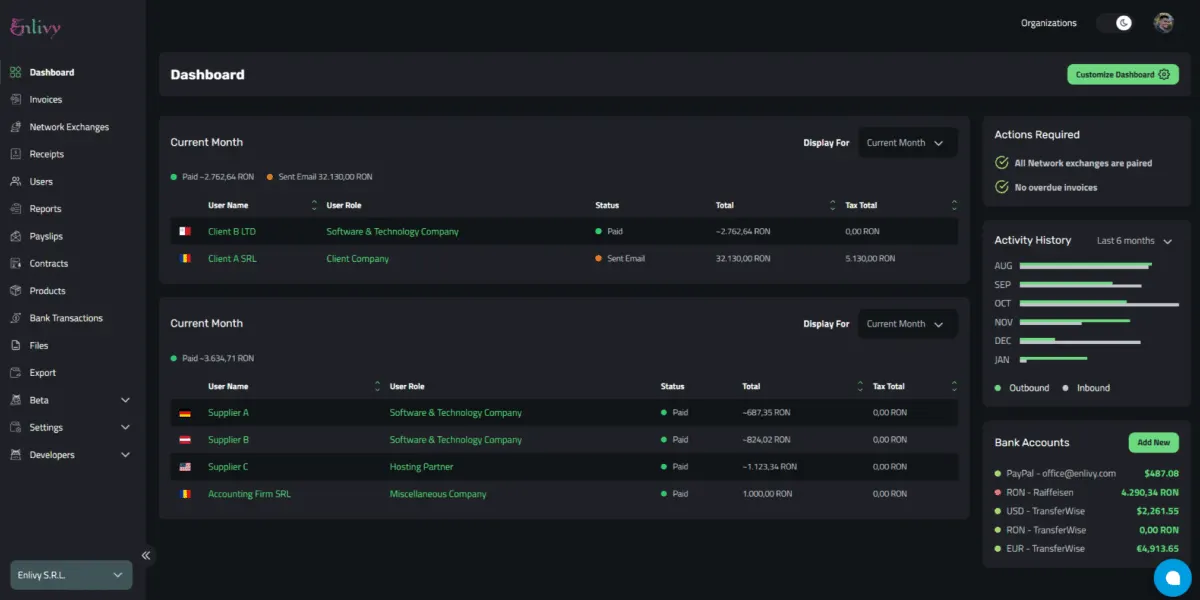Click the Dashboard grid icon in sidebar
Image resolution: width=1200 pixels, height=600 pixels.
(x=15, y=72)
